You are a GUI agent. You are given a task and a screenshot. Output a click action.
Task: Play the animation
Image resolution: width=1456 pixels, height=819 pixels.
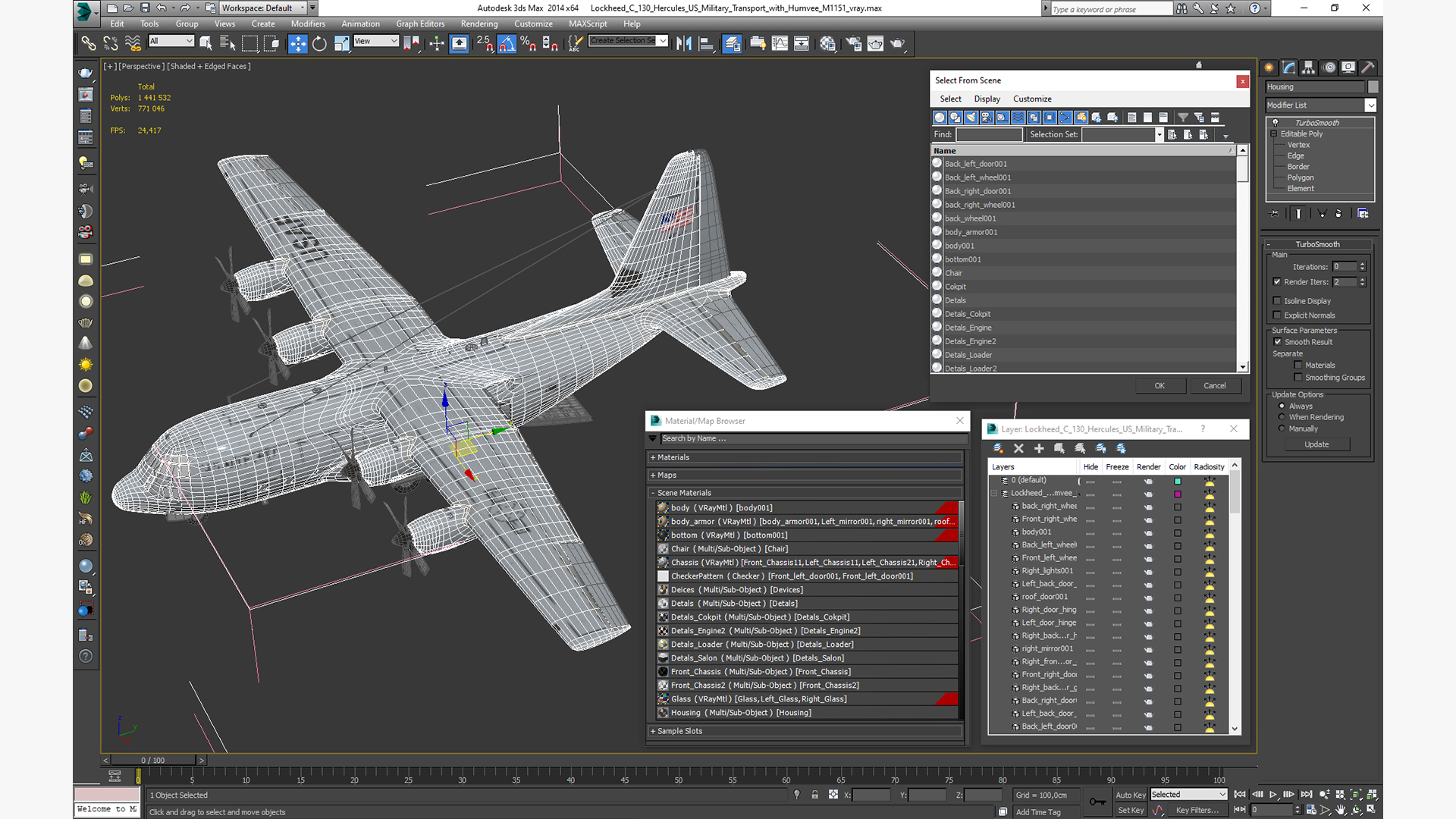(1273, 795)
